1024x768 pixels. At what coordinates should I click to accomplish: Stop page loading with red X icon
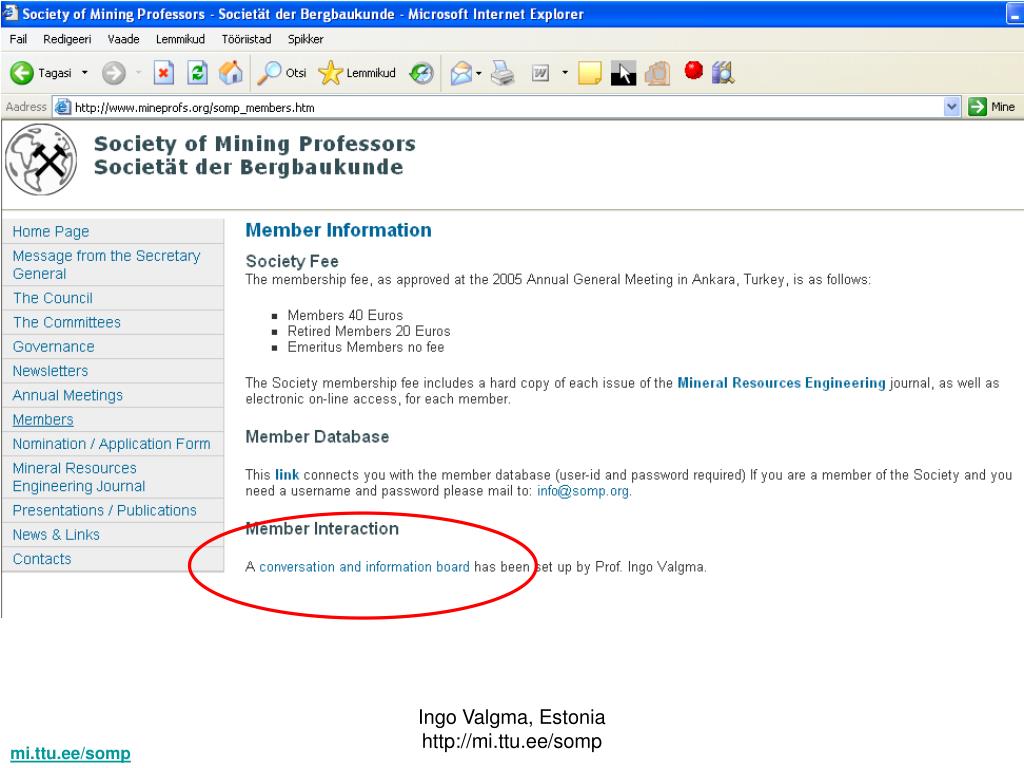click(x=163, y=72)
